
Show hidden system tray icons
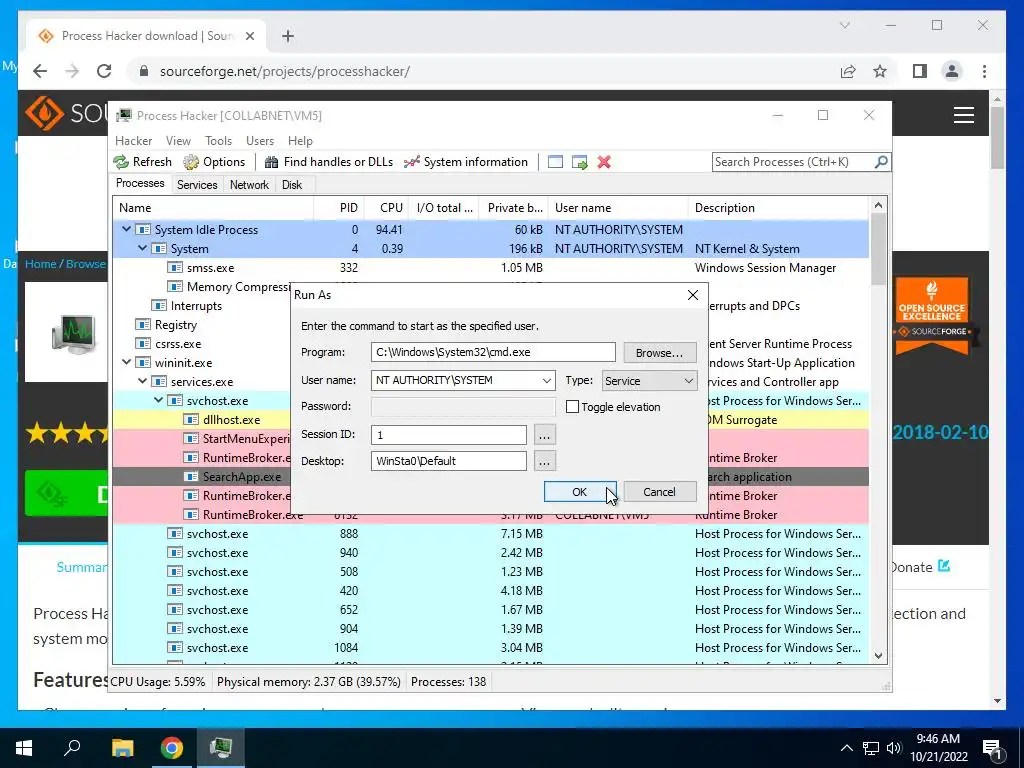[846, 748]
